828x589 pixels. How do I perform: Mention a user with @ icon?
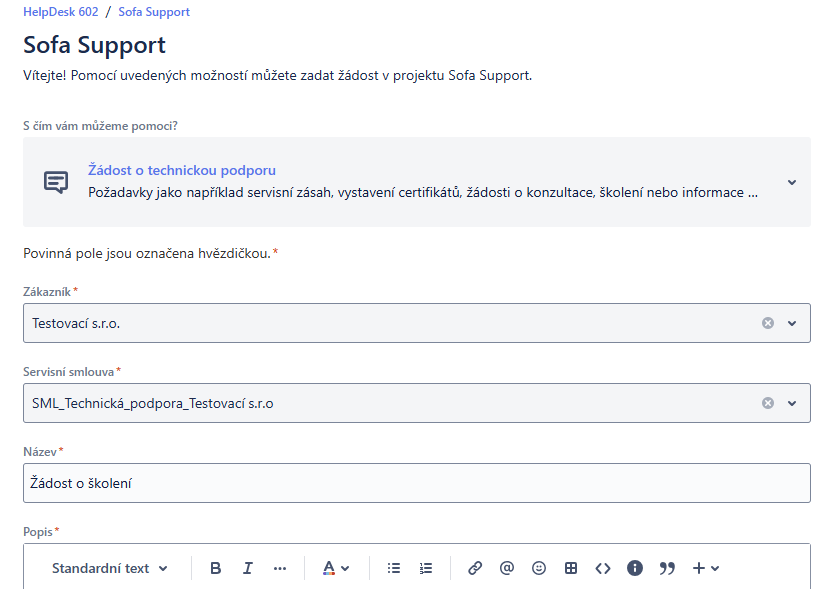[507, 568]
